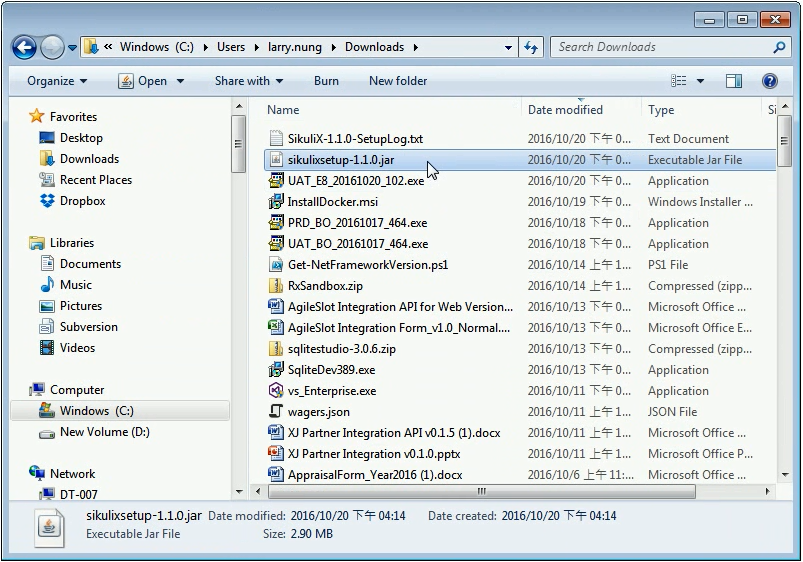803x562 pixels.
Task: Click the Forward navigation arrow
Action: click(x=52, y=48)
